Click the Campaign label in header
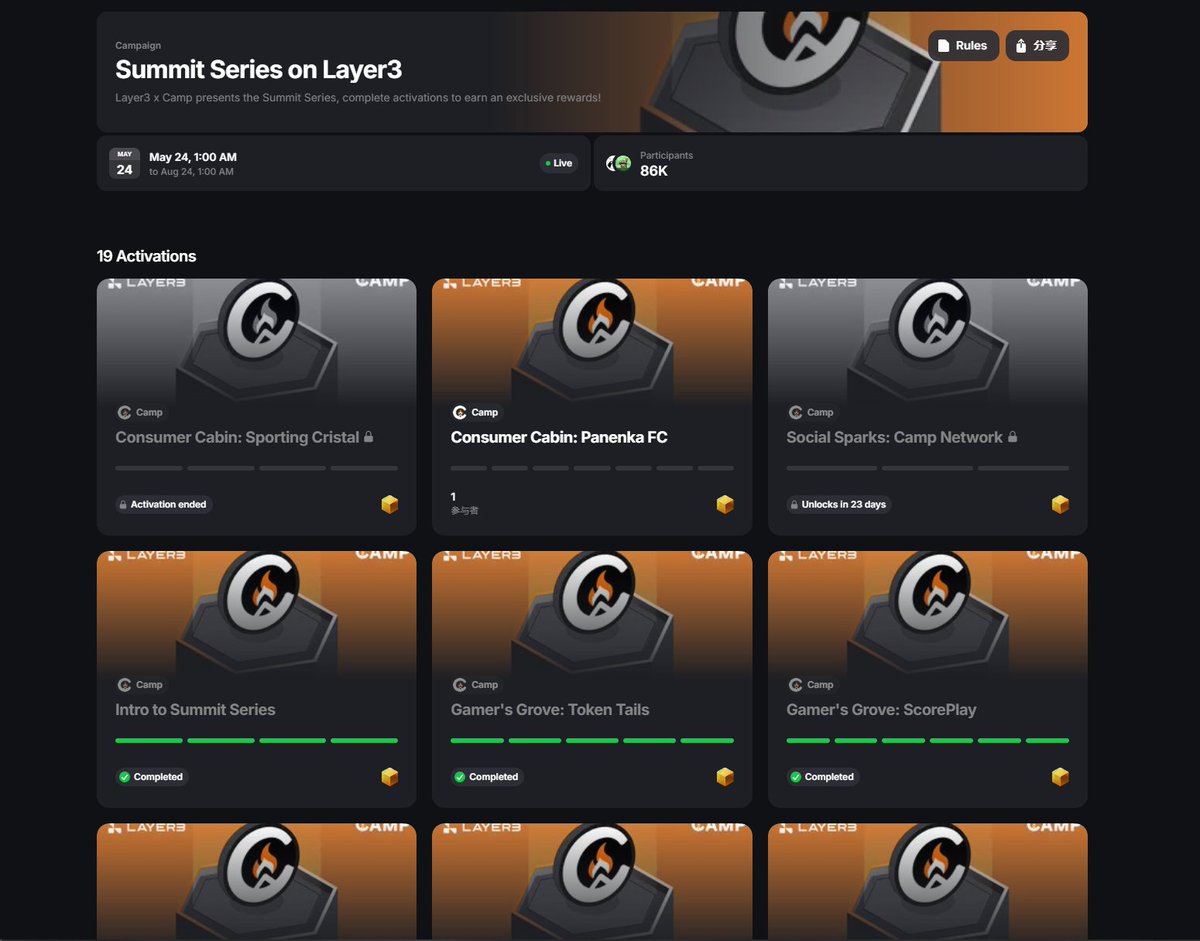 [x=138, y=46]
